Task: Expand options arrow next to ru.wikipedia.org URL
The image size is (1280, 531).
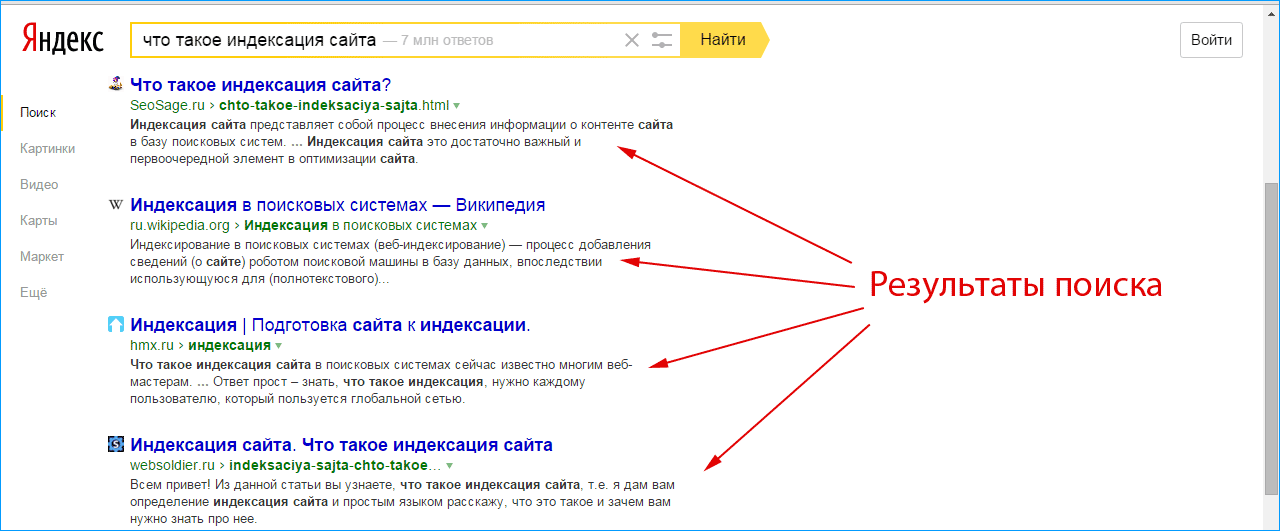Action: point(485,226)
